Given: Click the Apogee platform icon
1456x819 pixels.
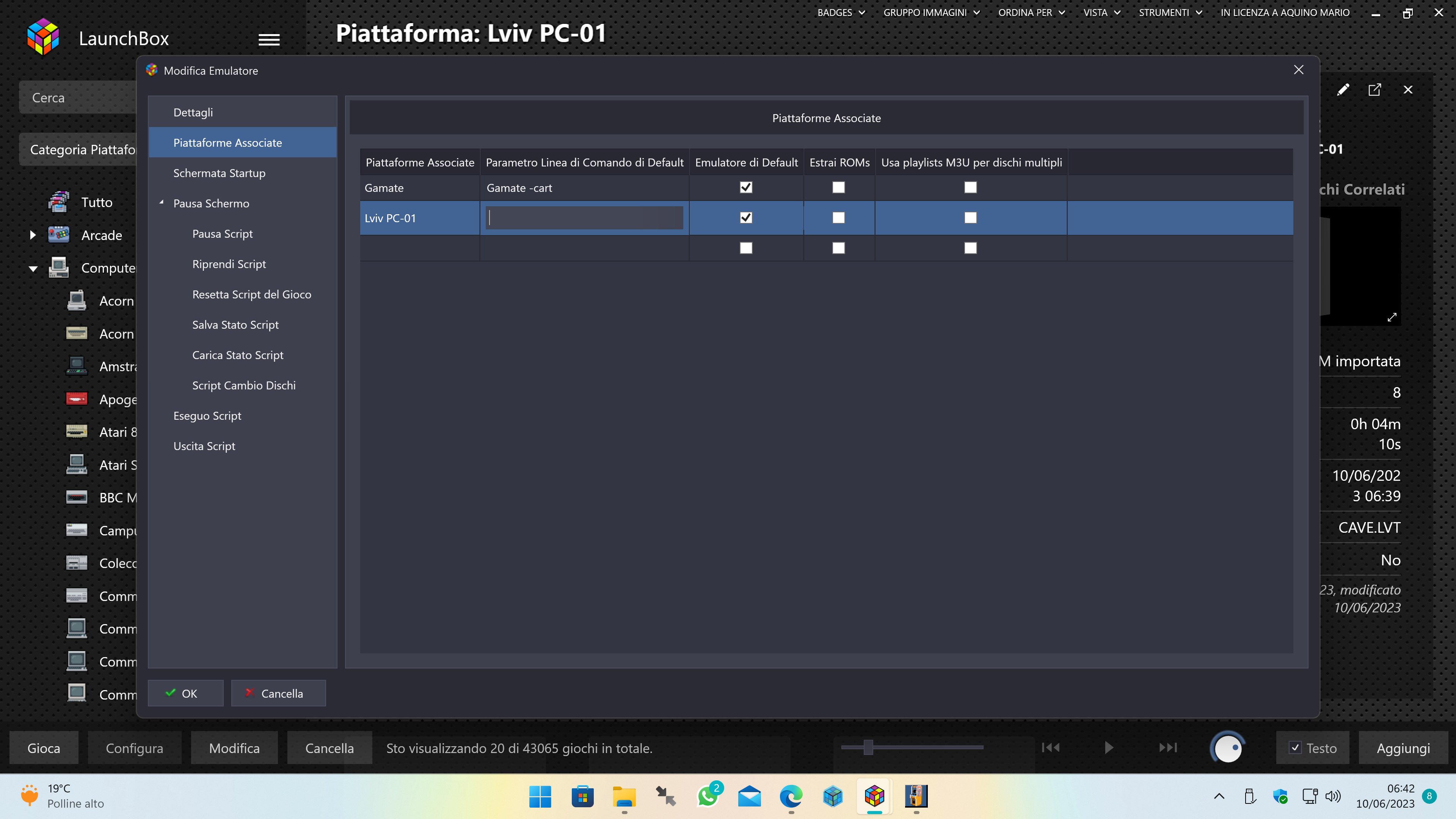Looking at the screenshot, I should 77,399.
